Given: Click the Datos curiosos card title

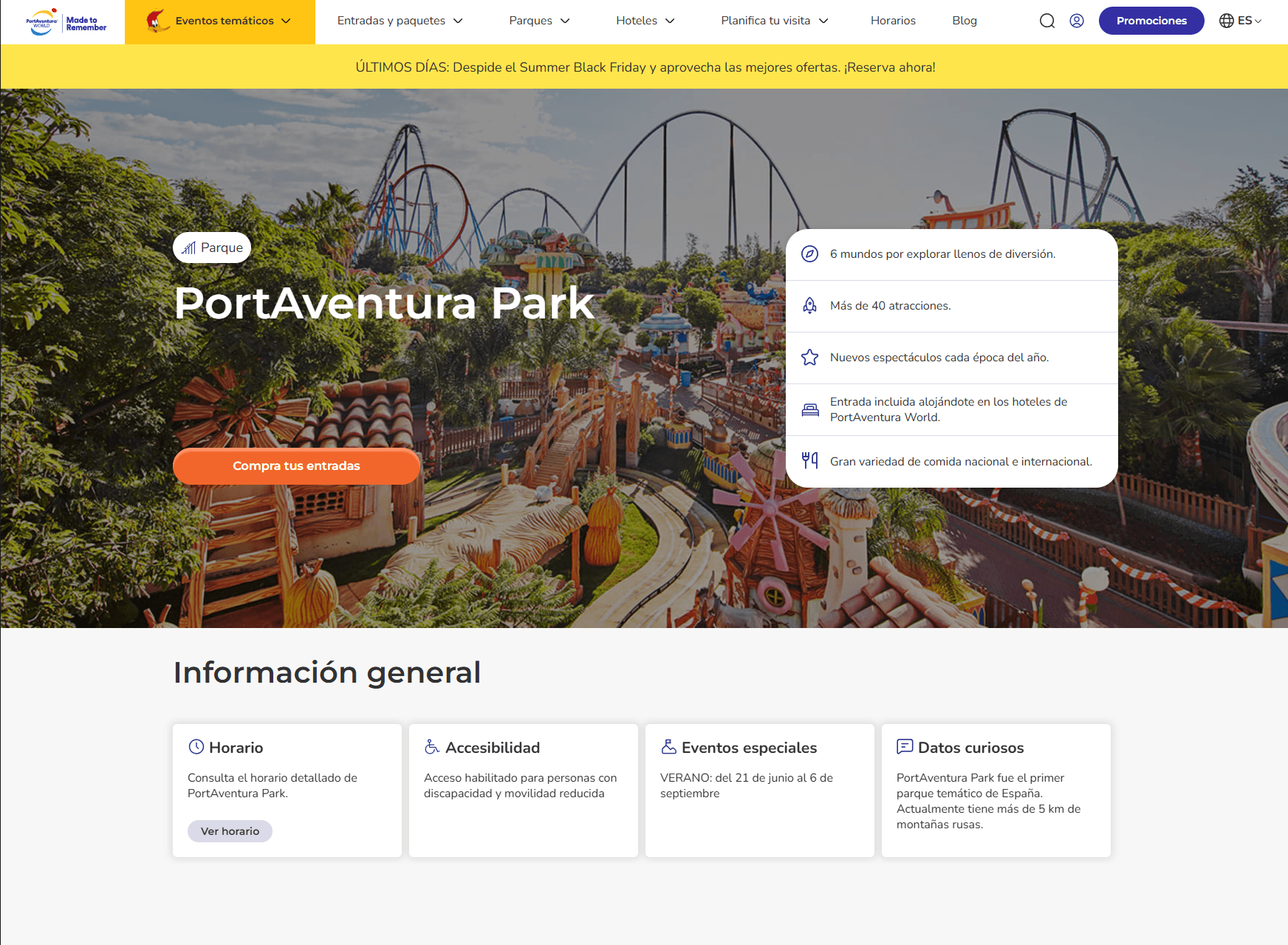Looking at the screenshot, I should (x=970, y=748).
